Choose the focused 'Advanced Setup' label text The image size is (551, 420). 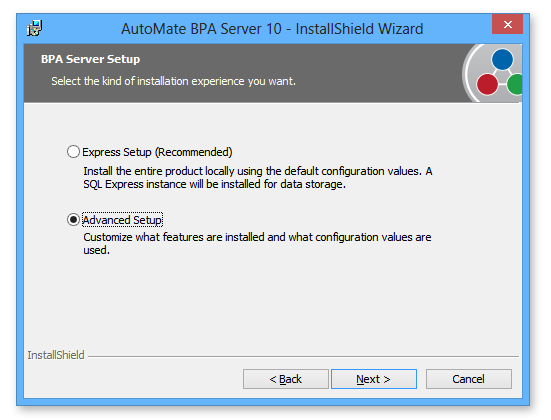122,220
